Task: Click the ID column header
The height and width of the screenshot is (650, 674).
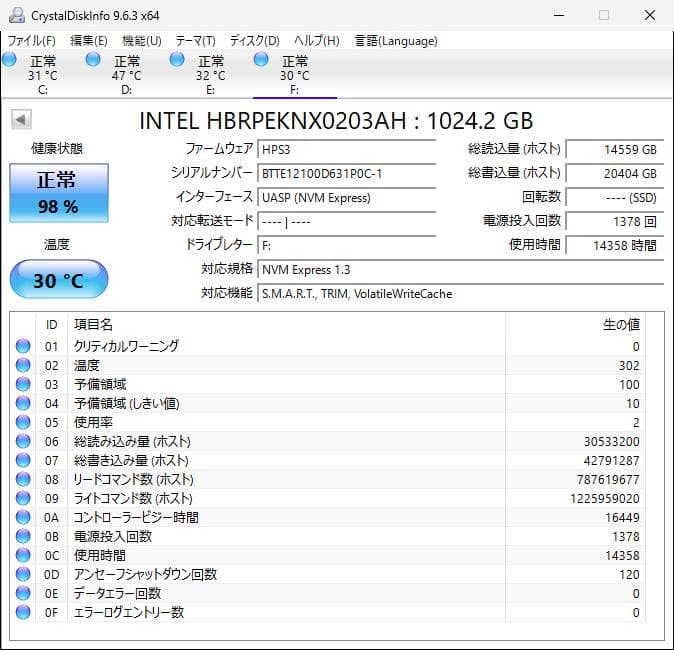Action: pyautogui.click(x=52, y=325)
